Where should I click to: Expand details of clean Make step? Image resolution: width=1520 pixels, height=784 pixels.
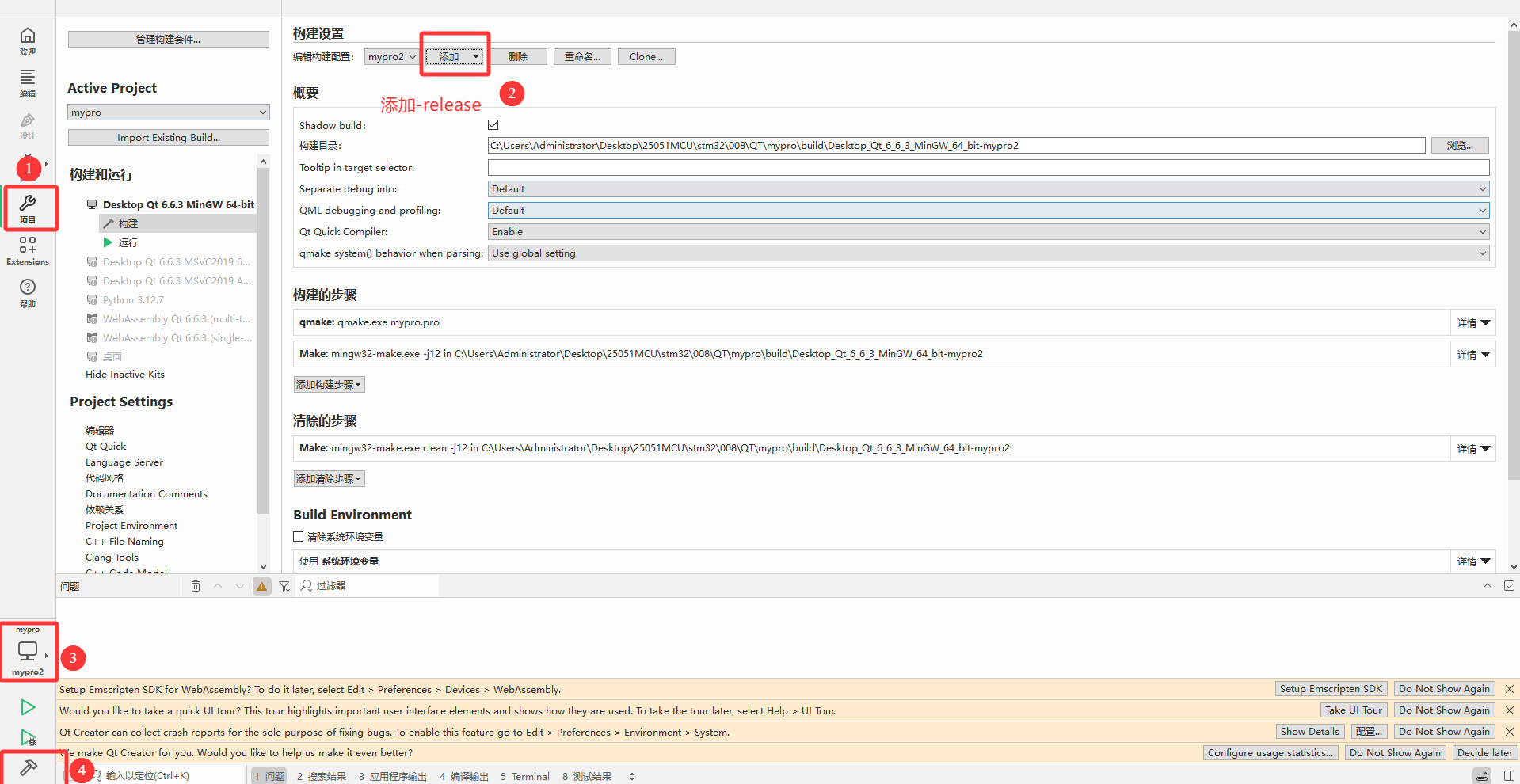click(x=1473, y=449)
